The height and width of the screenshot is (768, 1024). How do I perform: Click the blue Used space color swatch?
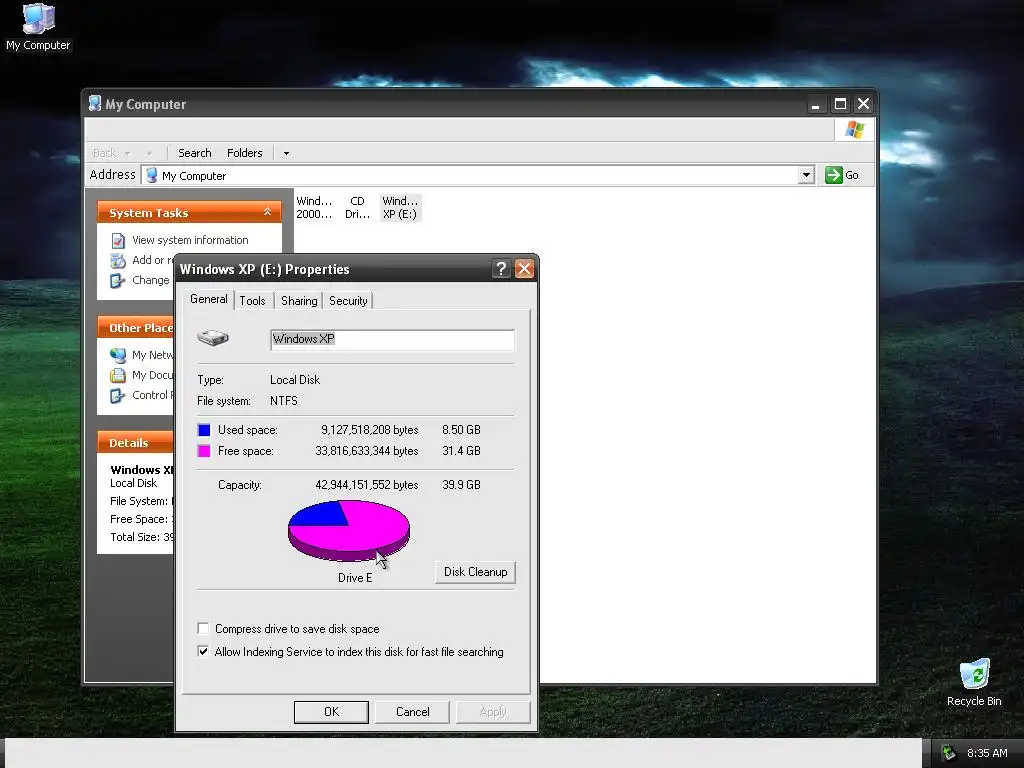pos(204,430)
